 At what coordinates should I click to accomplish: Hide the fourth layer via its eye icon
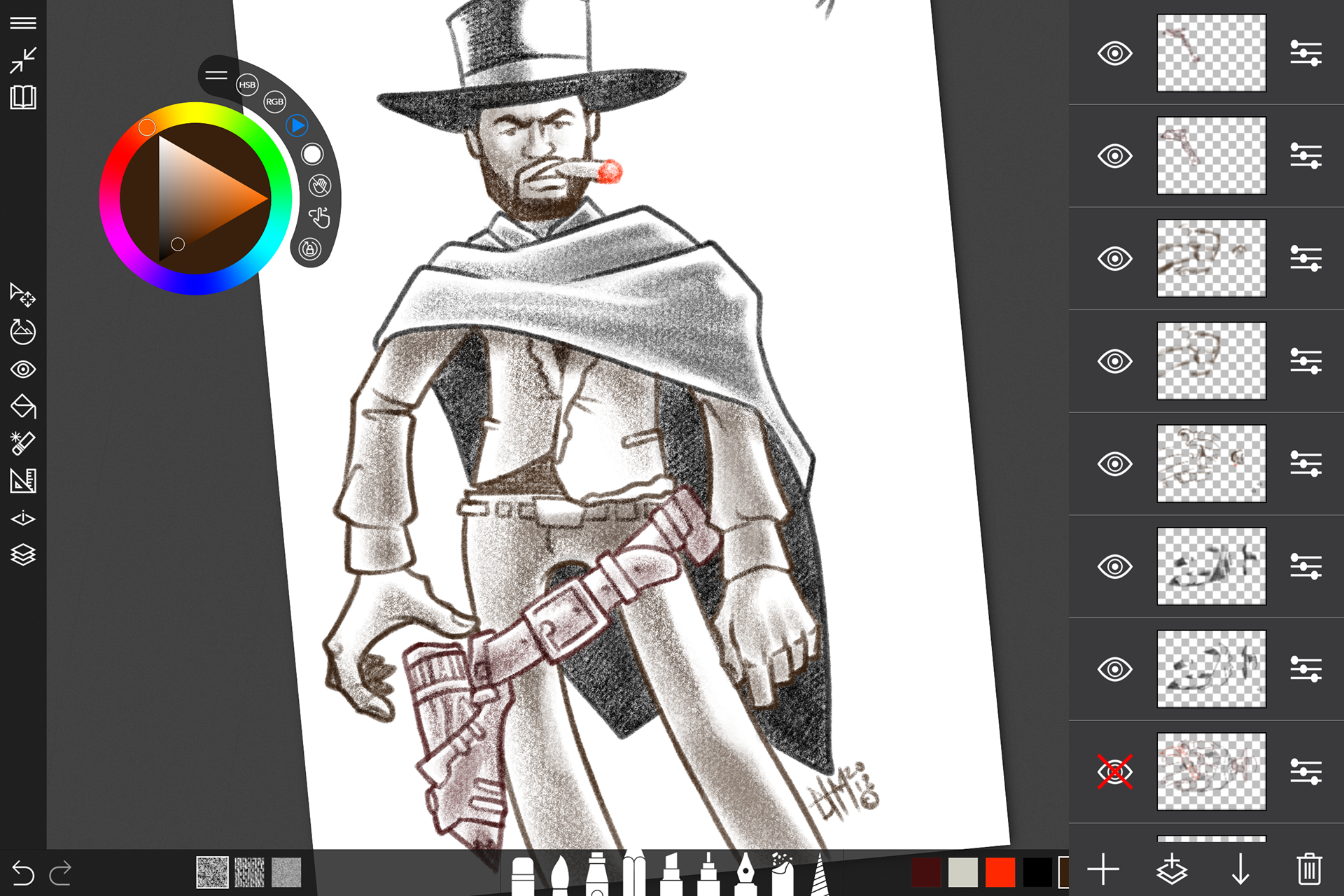pos(1115,361)
